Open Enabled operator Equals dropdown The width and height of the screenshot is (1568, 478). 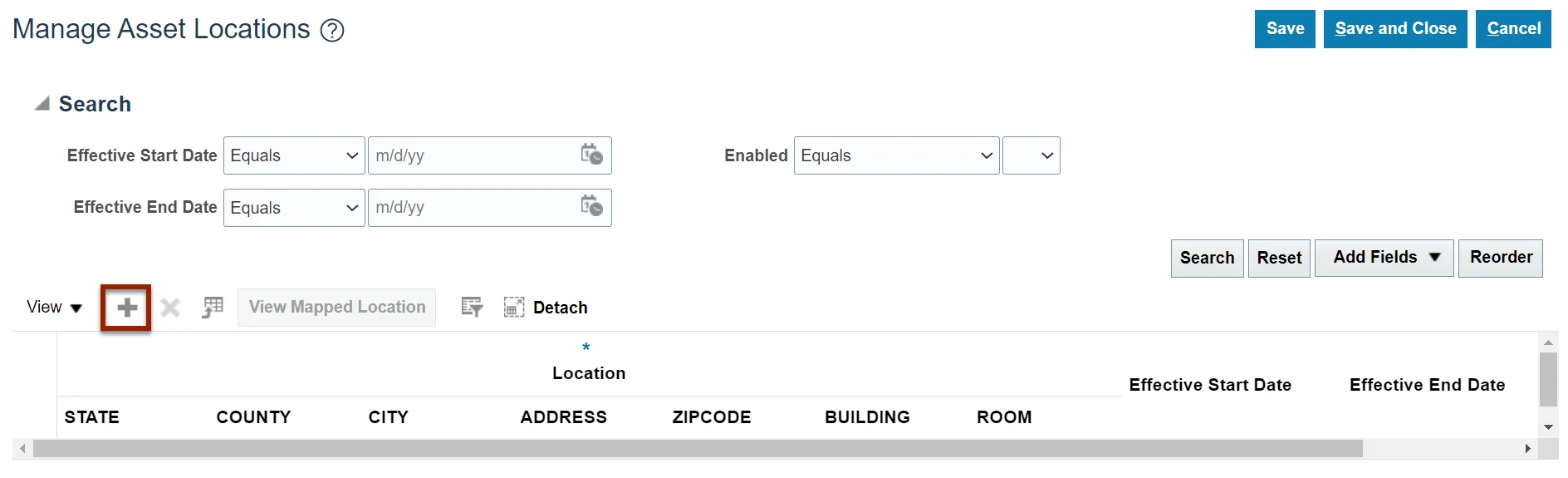click(896, 155)
